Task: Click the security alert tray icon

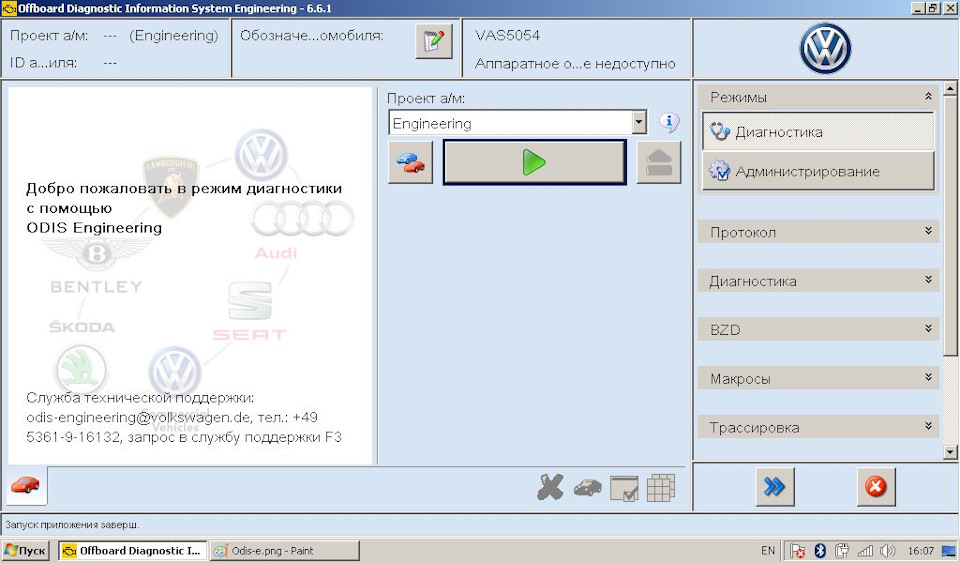Action: coord(797,551)
